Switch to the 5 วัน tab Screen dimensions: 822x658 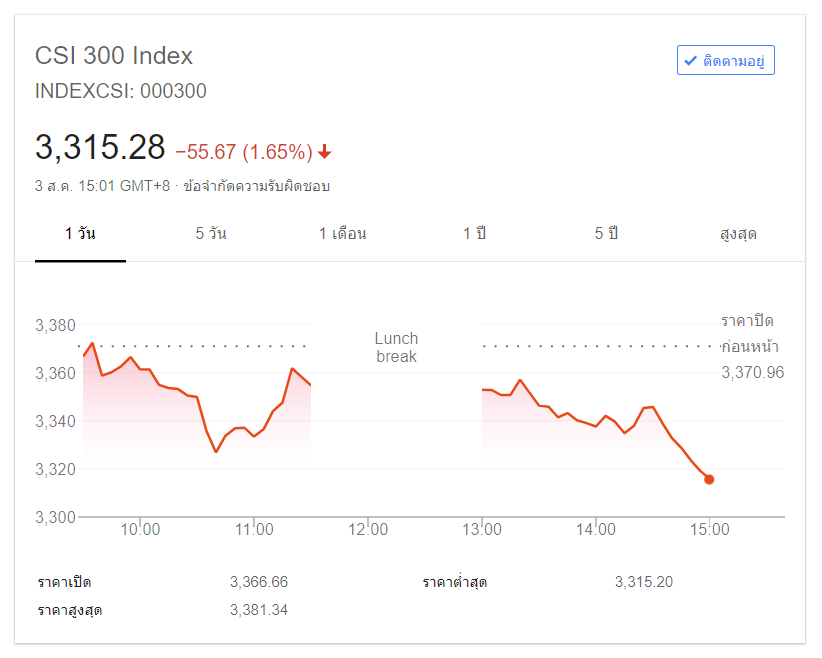[x=211, y=234]
